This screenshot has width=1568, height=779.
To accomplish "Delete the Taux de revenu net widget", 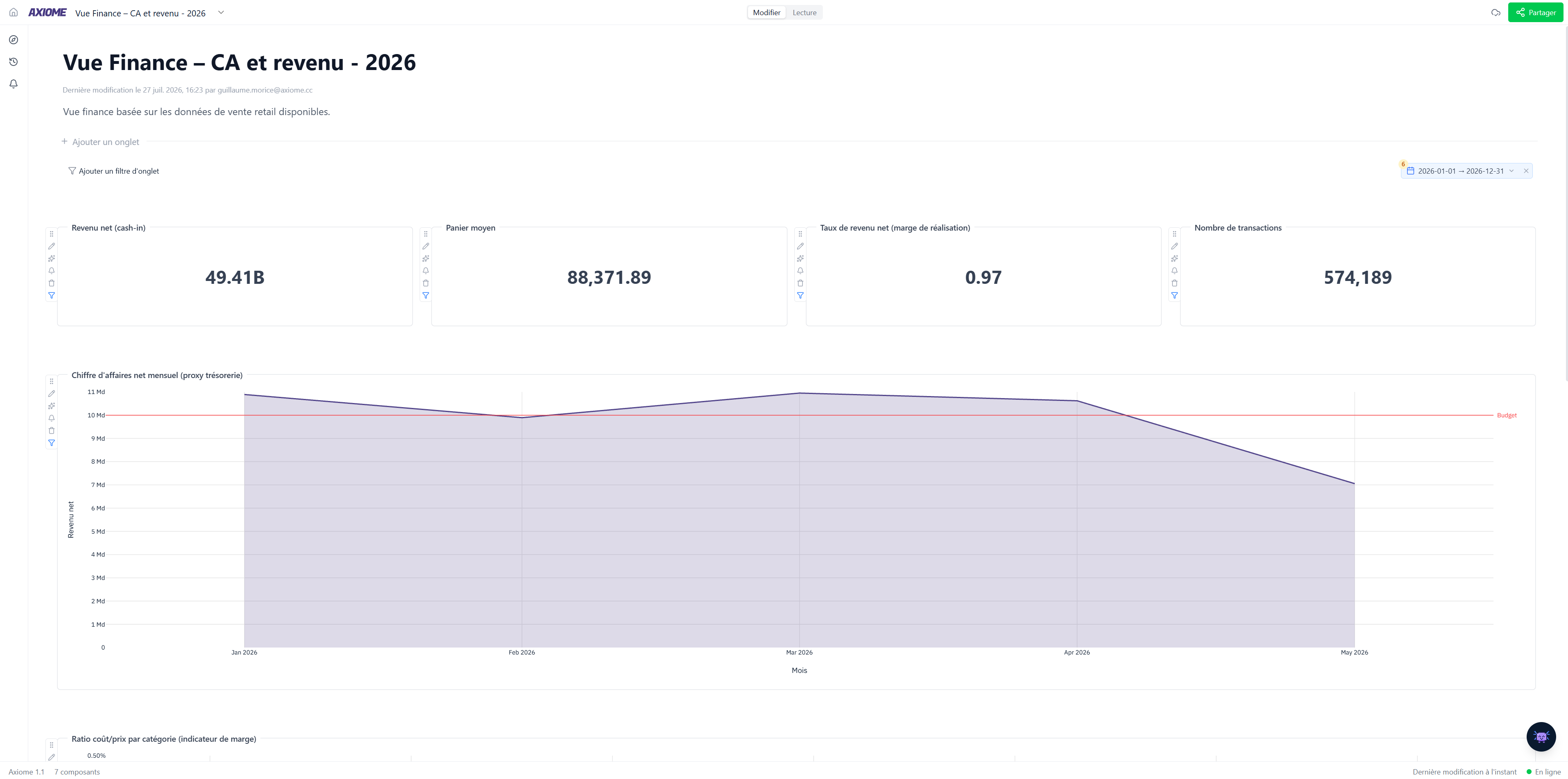I will click(800, 283).
